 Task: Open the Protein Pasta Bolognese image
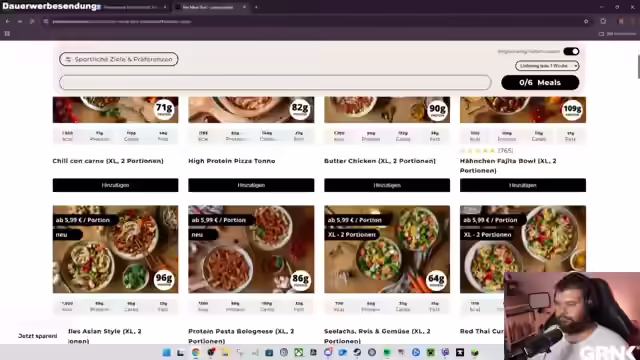(251, 249)
